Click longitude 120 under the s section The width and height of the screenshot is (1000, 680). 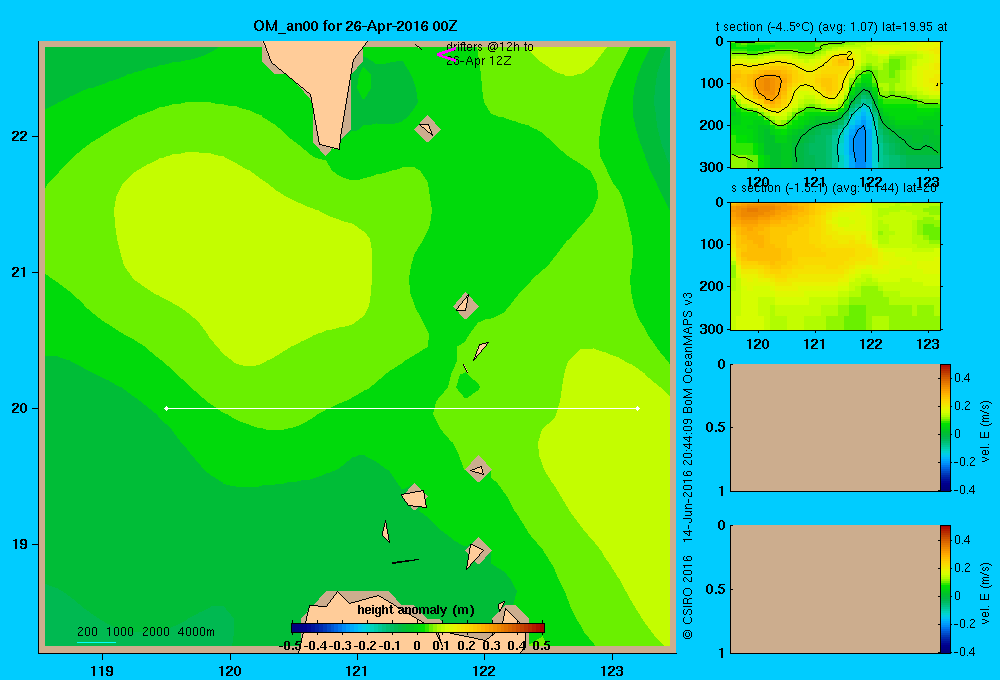pos(758,344)
